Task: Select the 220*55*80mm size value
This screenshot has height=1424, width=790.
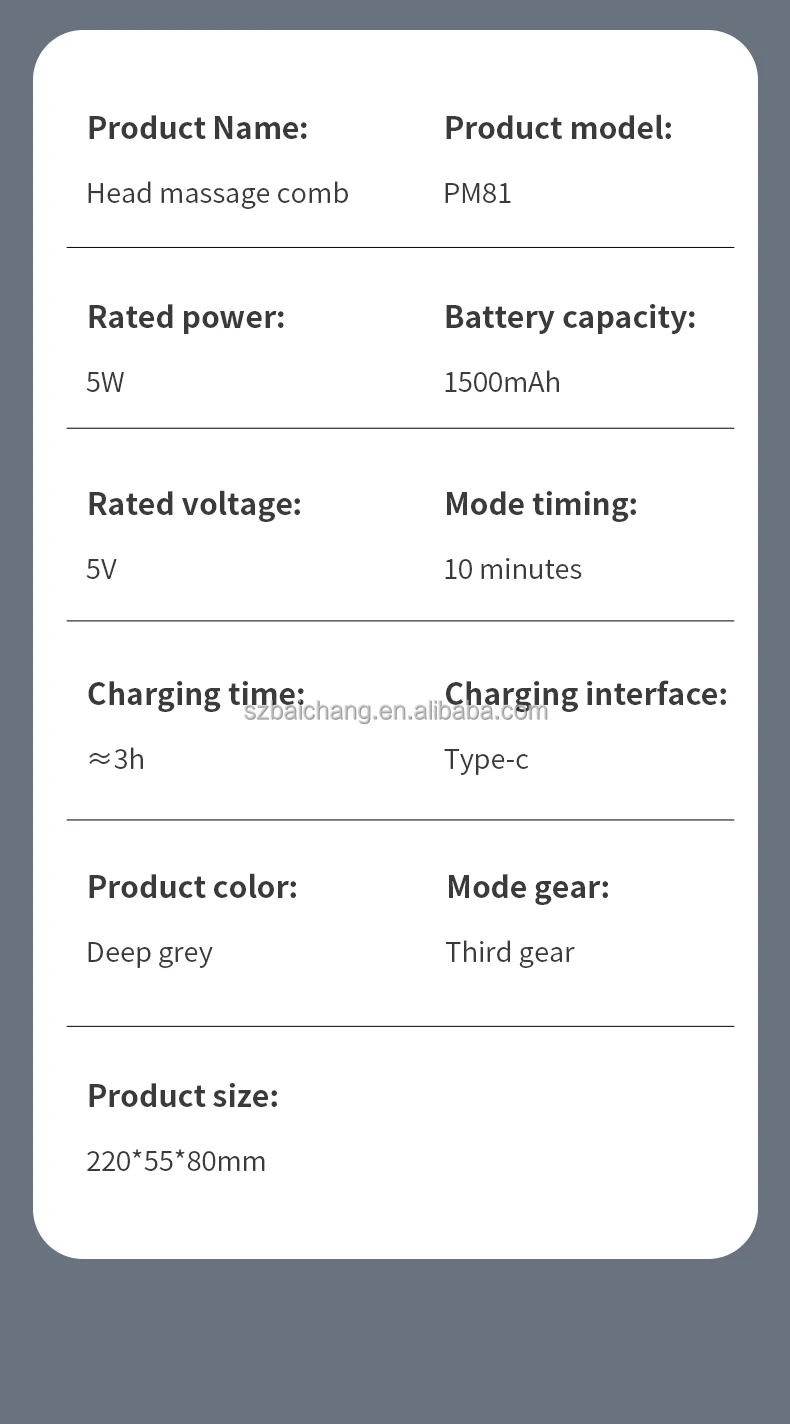Action: click(176, 1161)
